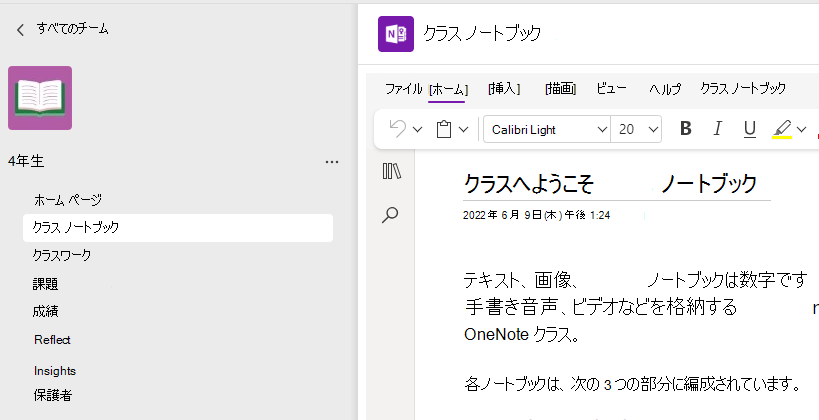Click text 各ノートブックは、次の3つの部分に編成されています。
Image resolution: width=819 pixels, height=420 pixels.
click(633, 385)
